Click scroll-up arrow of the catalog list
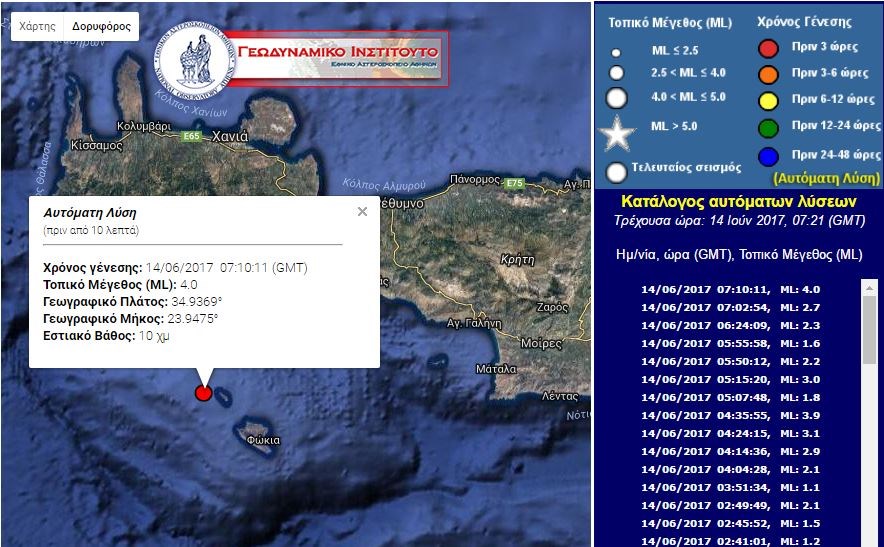This screenshot has width=884, height=547. pos(869,288)
